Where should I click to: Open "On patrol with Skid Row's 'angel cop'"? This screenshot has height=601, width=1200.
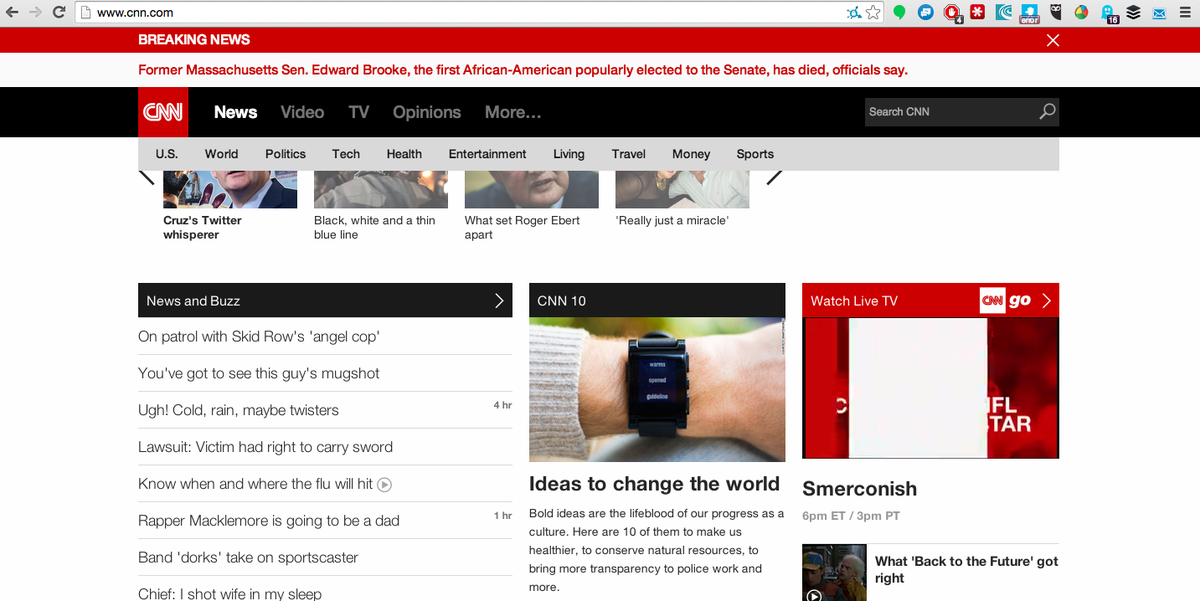point(258,337)
